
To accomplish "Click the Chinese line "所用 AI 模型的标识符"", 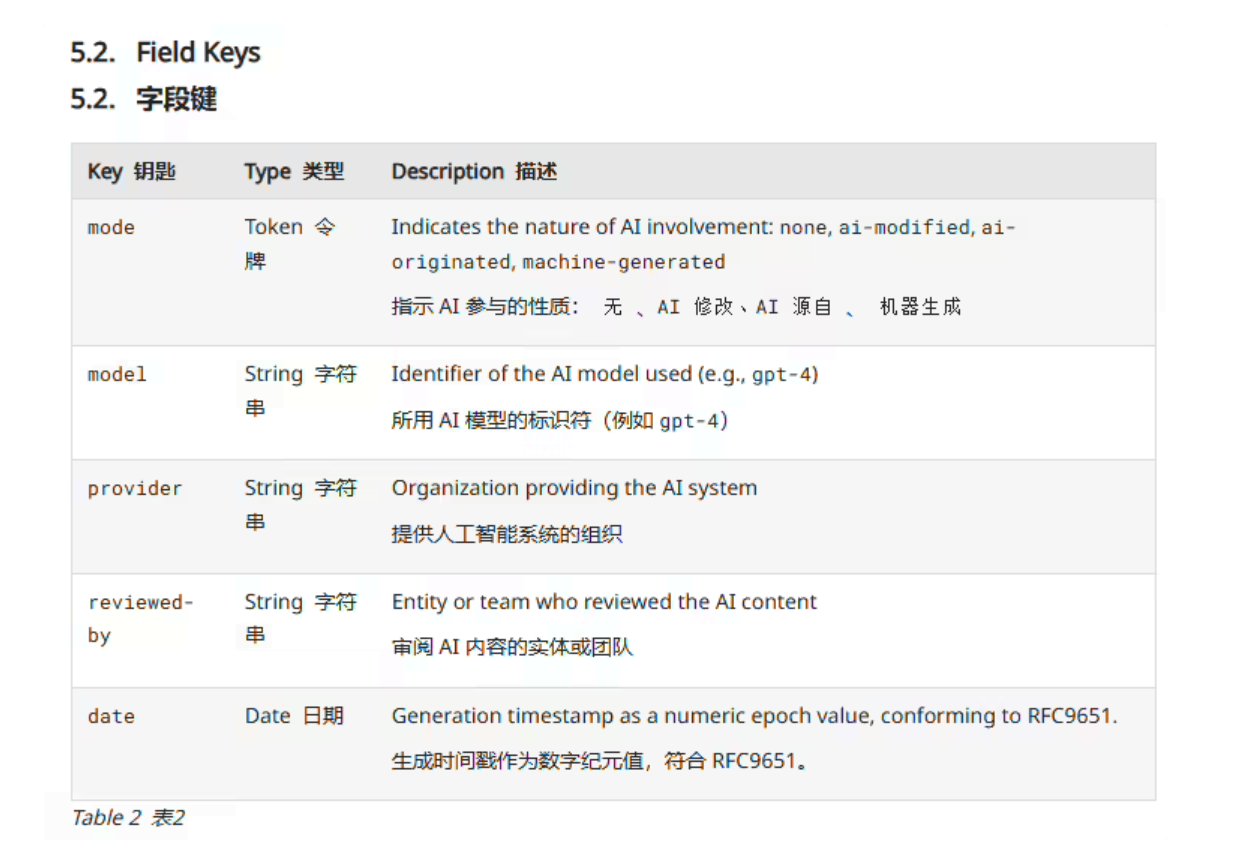I will (560, 421).
